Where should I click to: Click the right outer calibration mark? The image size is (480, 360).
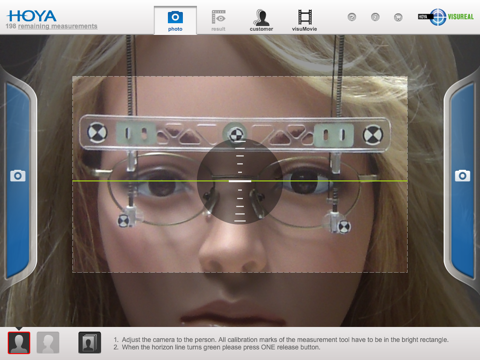(x=373, y=135)
